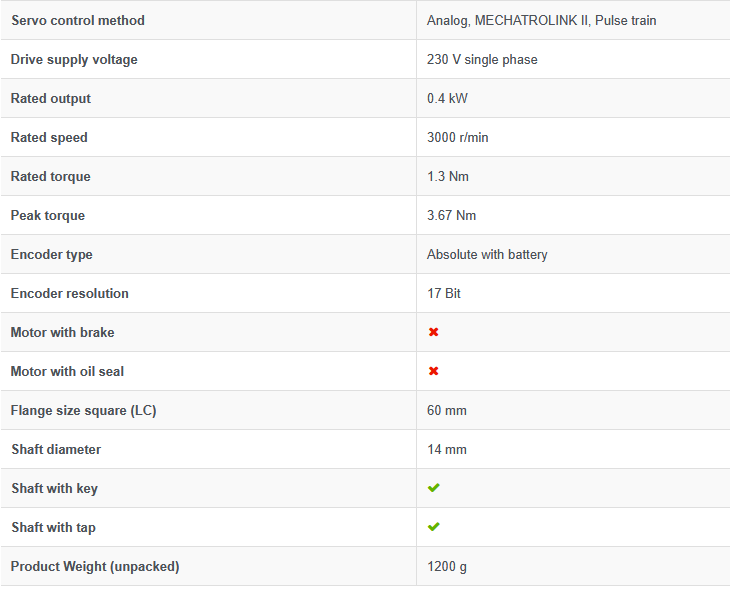Select the 17 Bit encoder resolution value

(x=444, y=293)
